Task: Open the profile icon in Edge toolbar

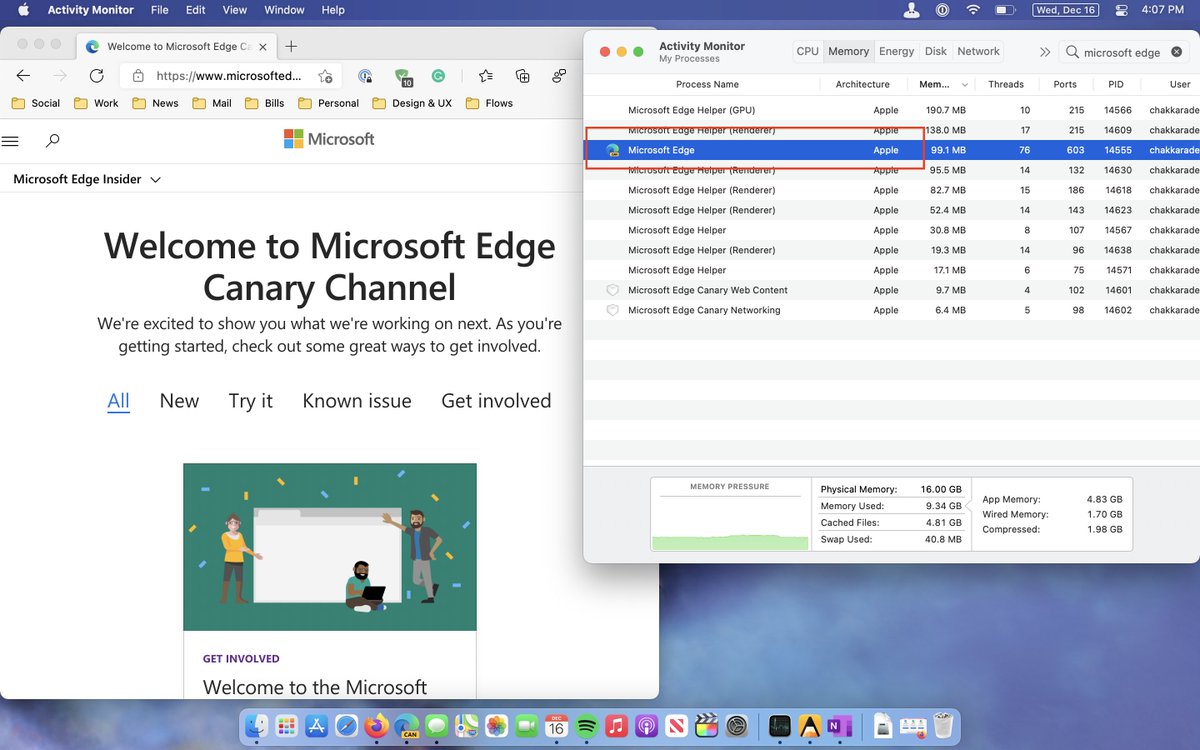Action: 559,76
